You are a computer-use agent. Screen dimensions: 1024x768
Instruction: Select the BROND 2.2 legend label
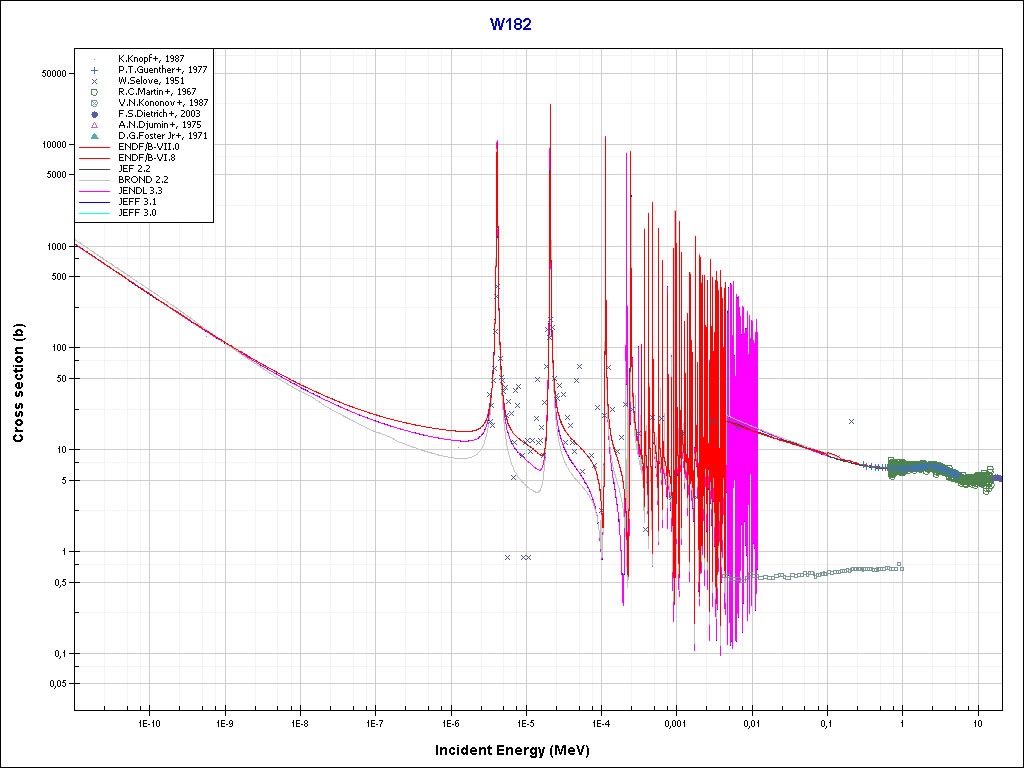pos(141,180)
